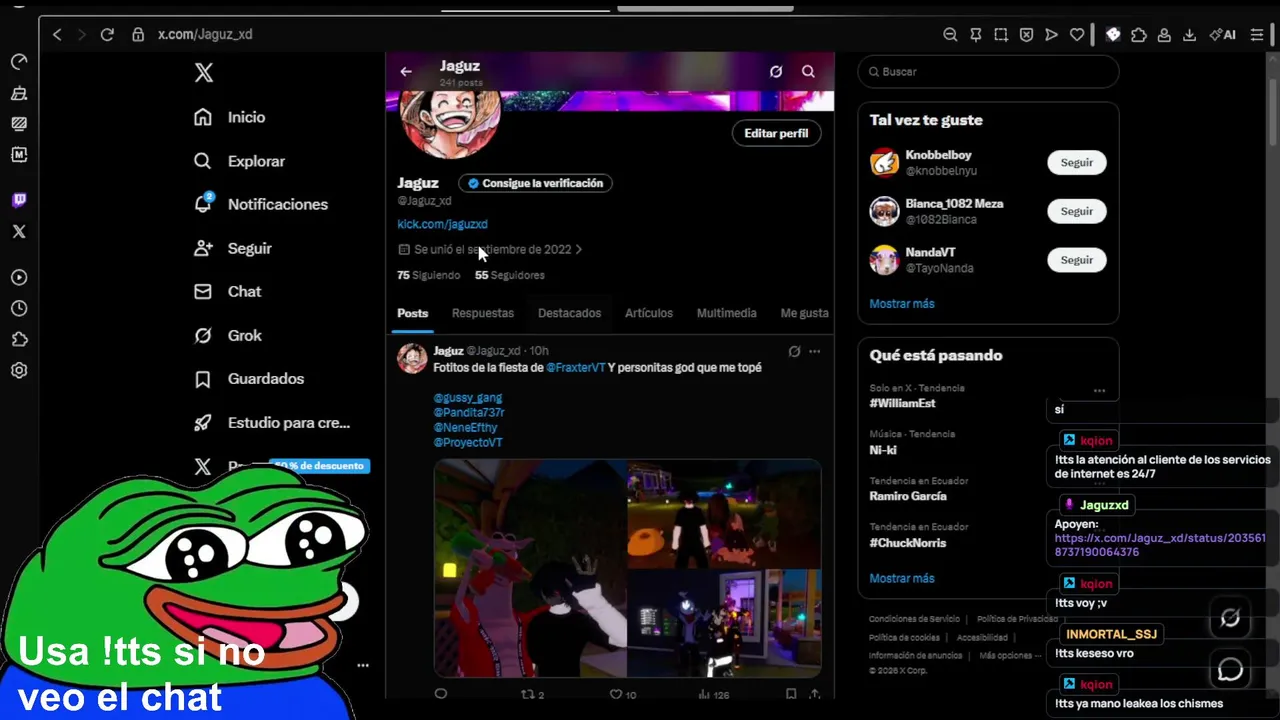Open the 55 Seguidores list
The height and width of the screenshot is (720, 1280).
pos(510,275)
